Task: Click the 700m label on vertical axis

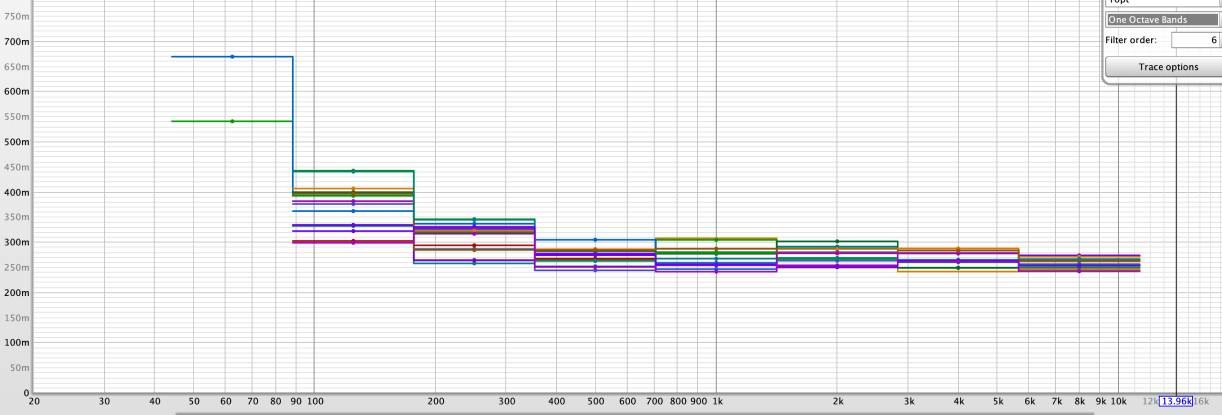Action: [x=17, y=42]
